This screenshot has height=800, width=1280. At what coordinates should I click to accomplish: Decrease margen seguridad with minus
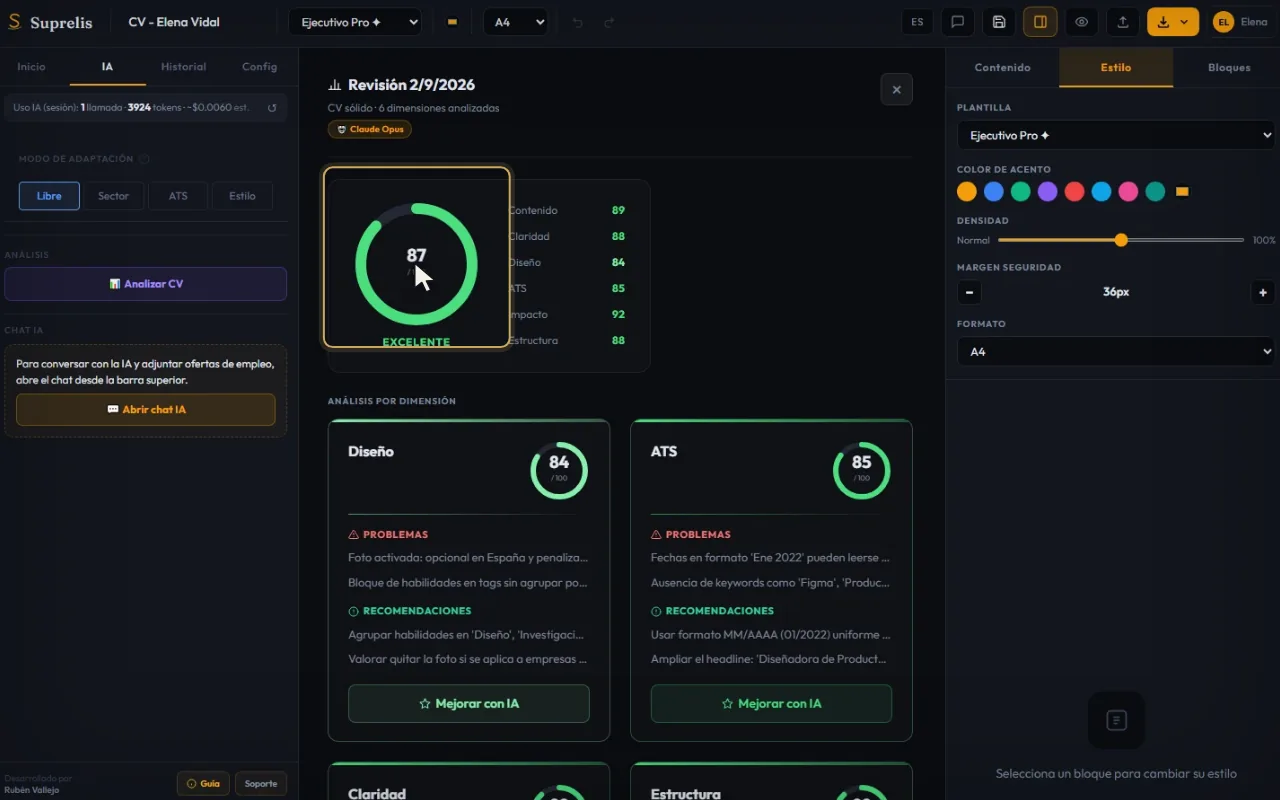pos(969,292)
